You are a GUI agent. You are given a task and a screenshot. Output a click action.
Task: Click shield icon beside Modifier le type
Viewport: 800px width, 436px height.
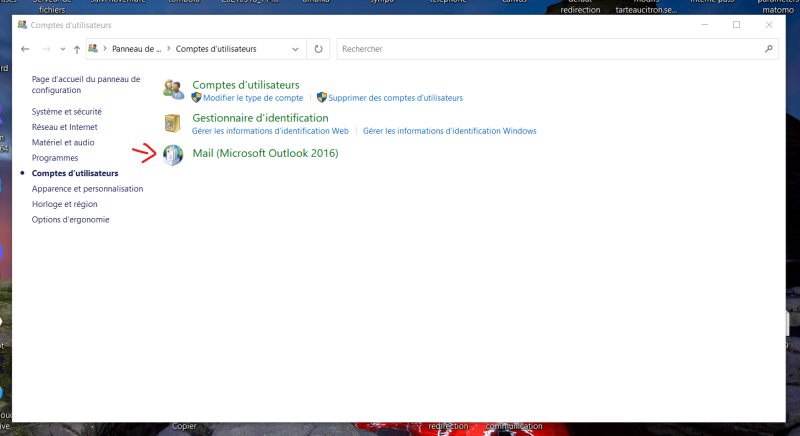[x=196, y=97]
